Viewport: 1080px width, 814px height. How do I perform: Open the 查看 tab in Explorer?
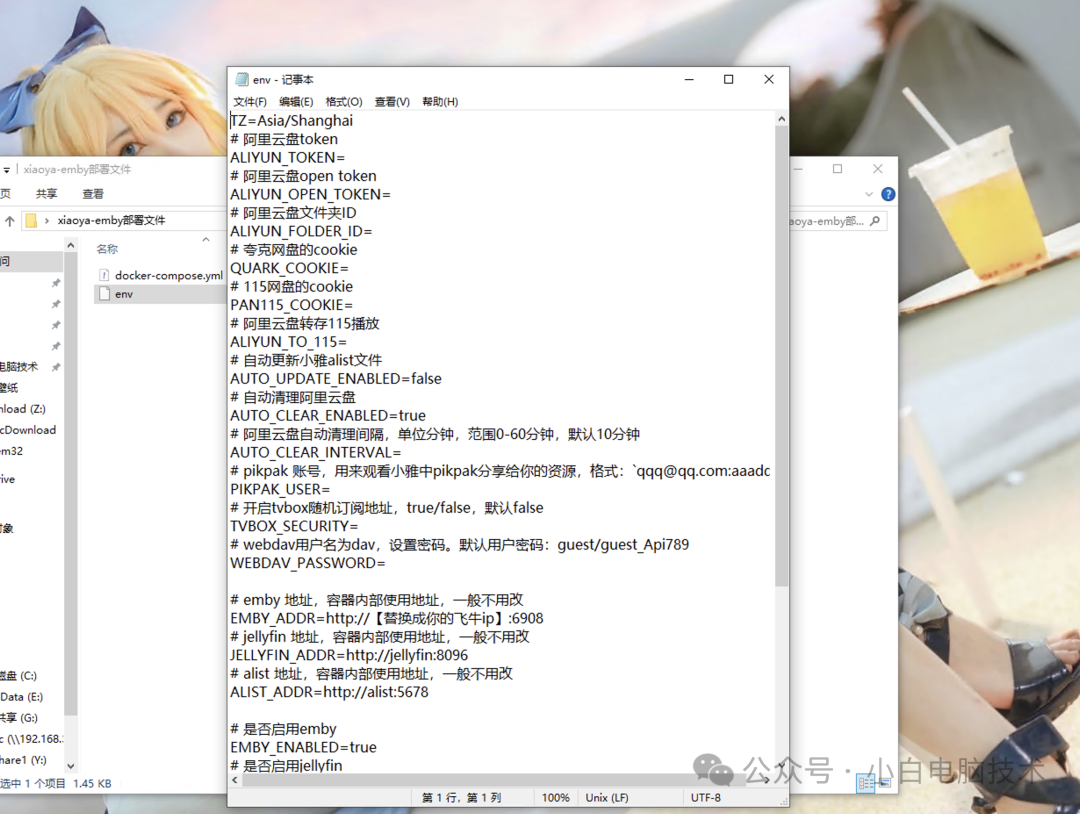pos(93,194)
